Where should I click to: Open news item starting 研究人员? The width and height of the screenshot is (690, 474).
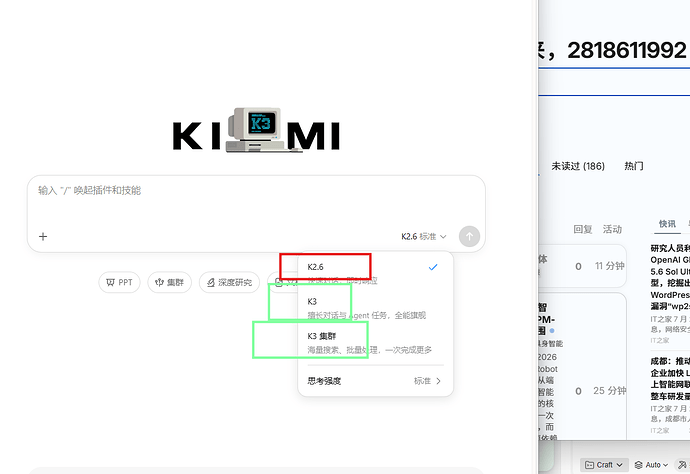tap(670, 277)
